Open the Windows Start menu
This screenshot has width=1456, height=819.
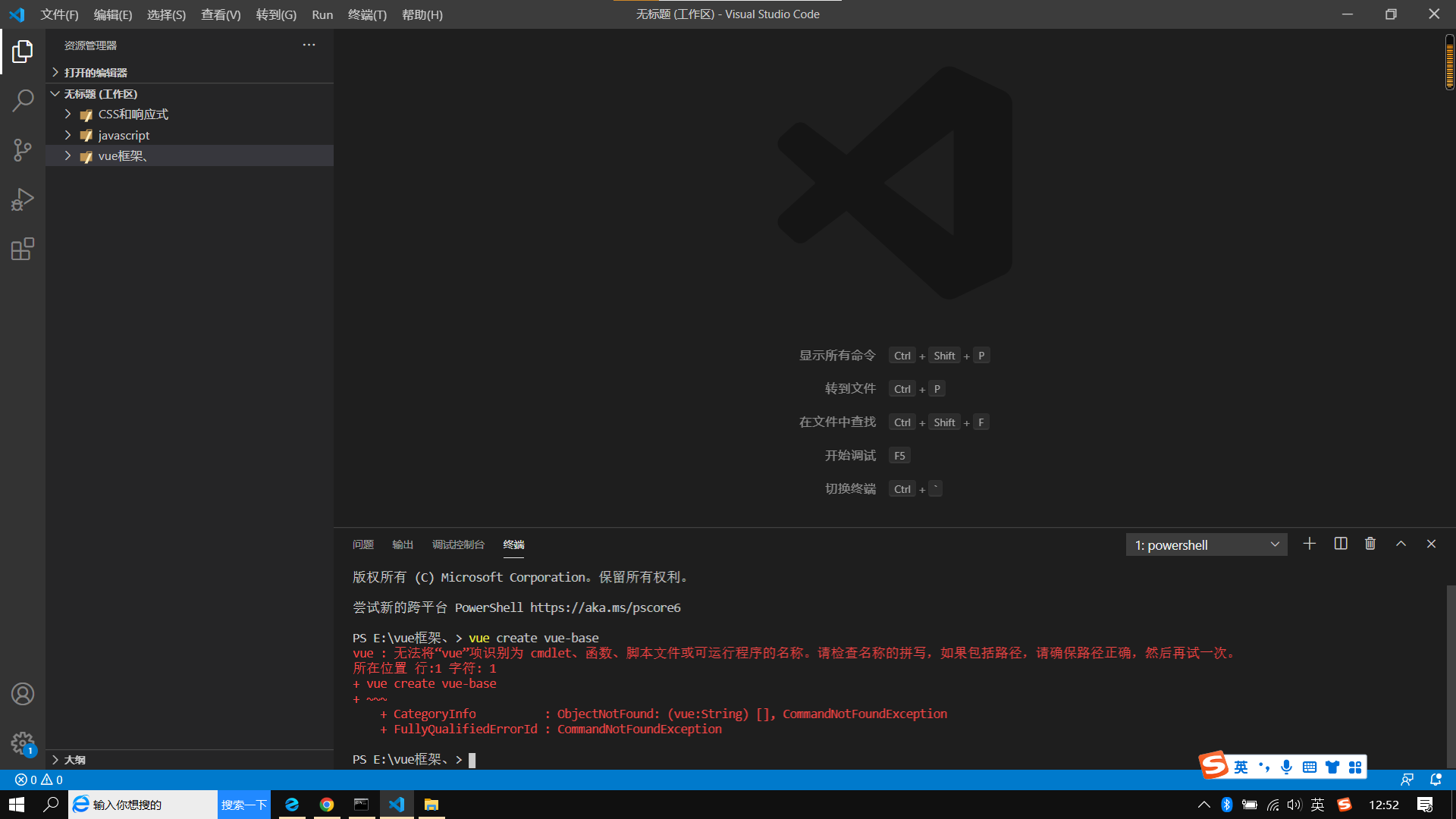point(17,805)
